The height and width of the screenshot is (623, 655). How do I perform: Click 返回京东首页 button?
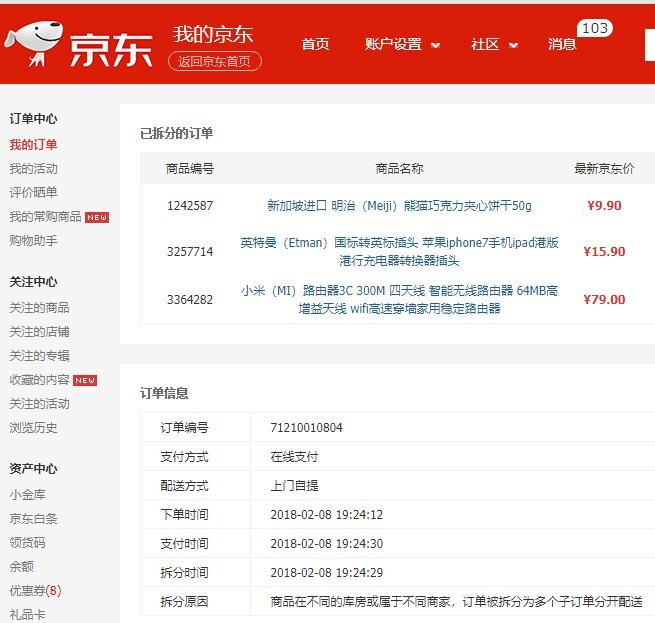coord(215,61)
